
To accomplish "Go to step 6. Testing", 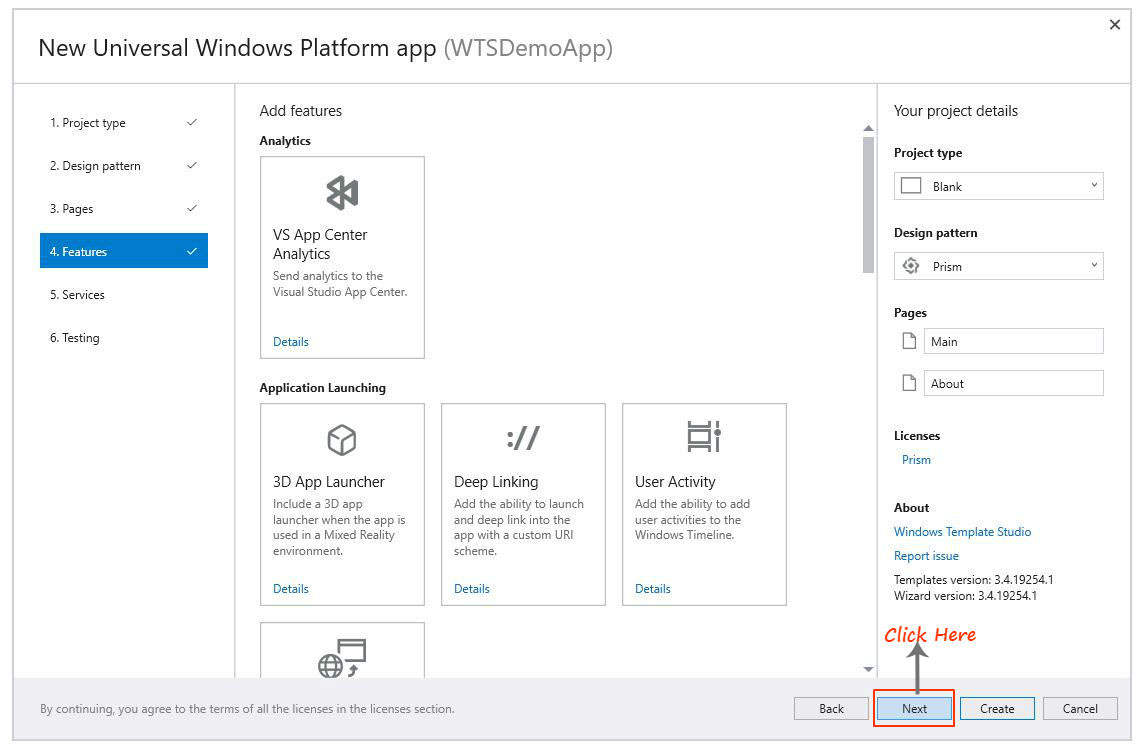I will pyautogui.click(x=124, y=338).
